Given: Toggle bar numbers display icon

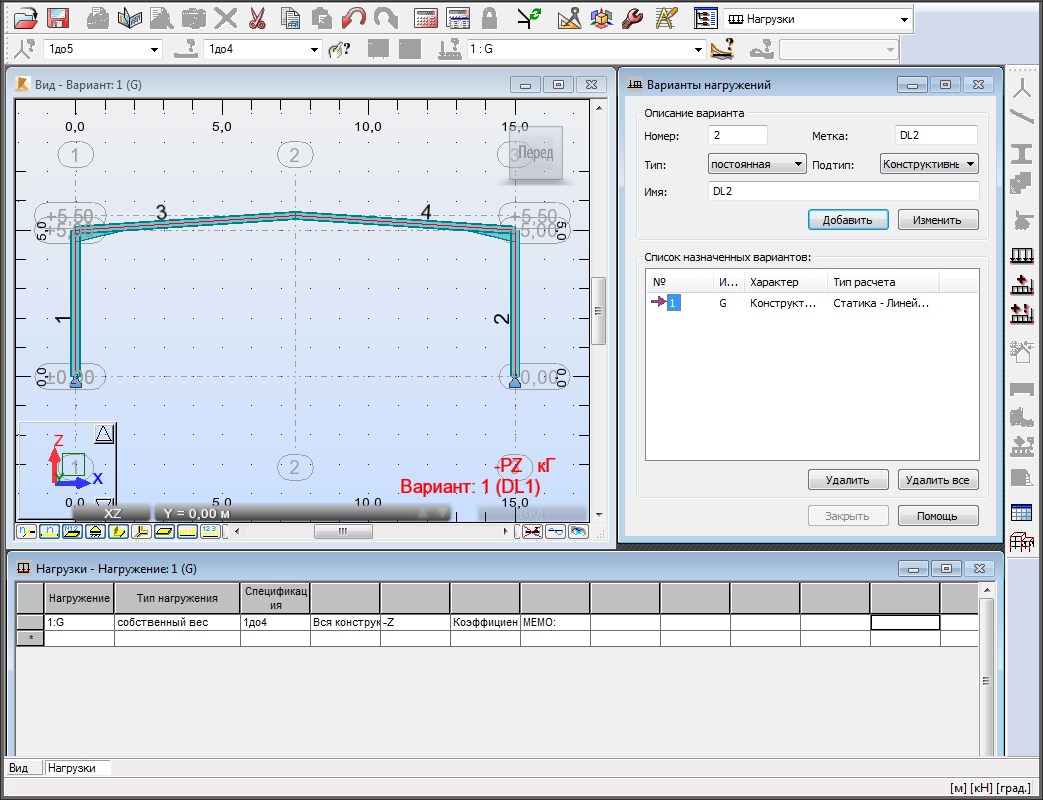Looking at the screenshot, I should [x=50, y=531].
